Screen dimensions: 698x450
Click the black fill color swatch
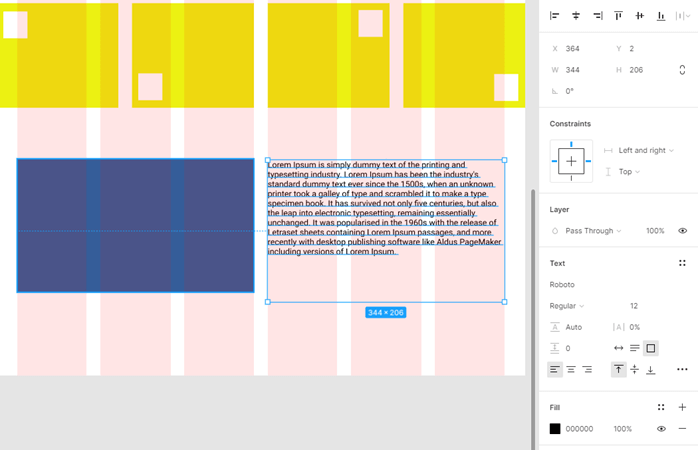pos(555,429)
